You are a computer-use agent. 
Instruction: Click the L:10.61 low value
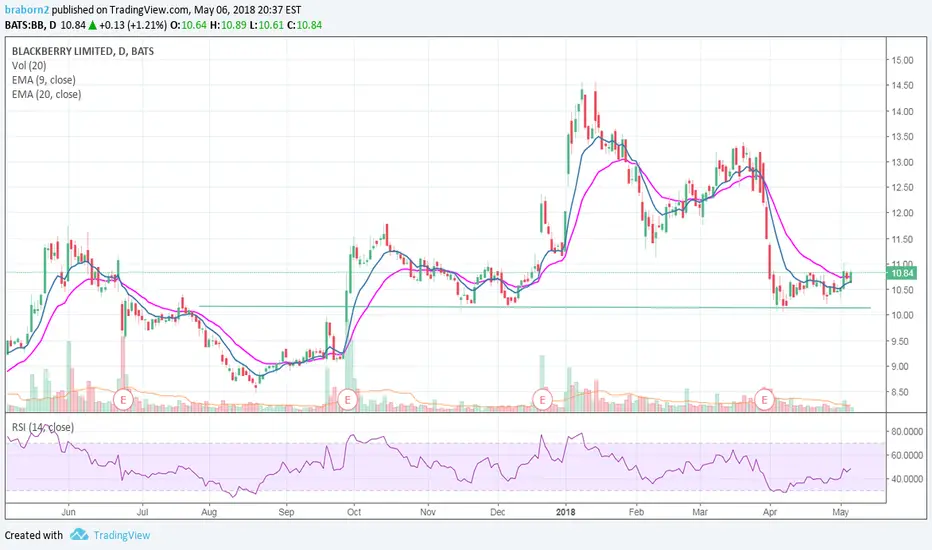[265, 25]
